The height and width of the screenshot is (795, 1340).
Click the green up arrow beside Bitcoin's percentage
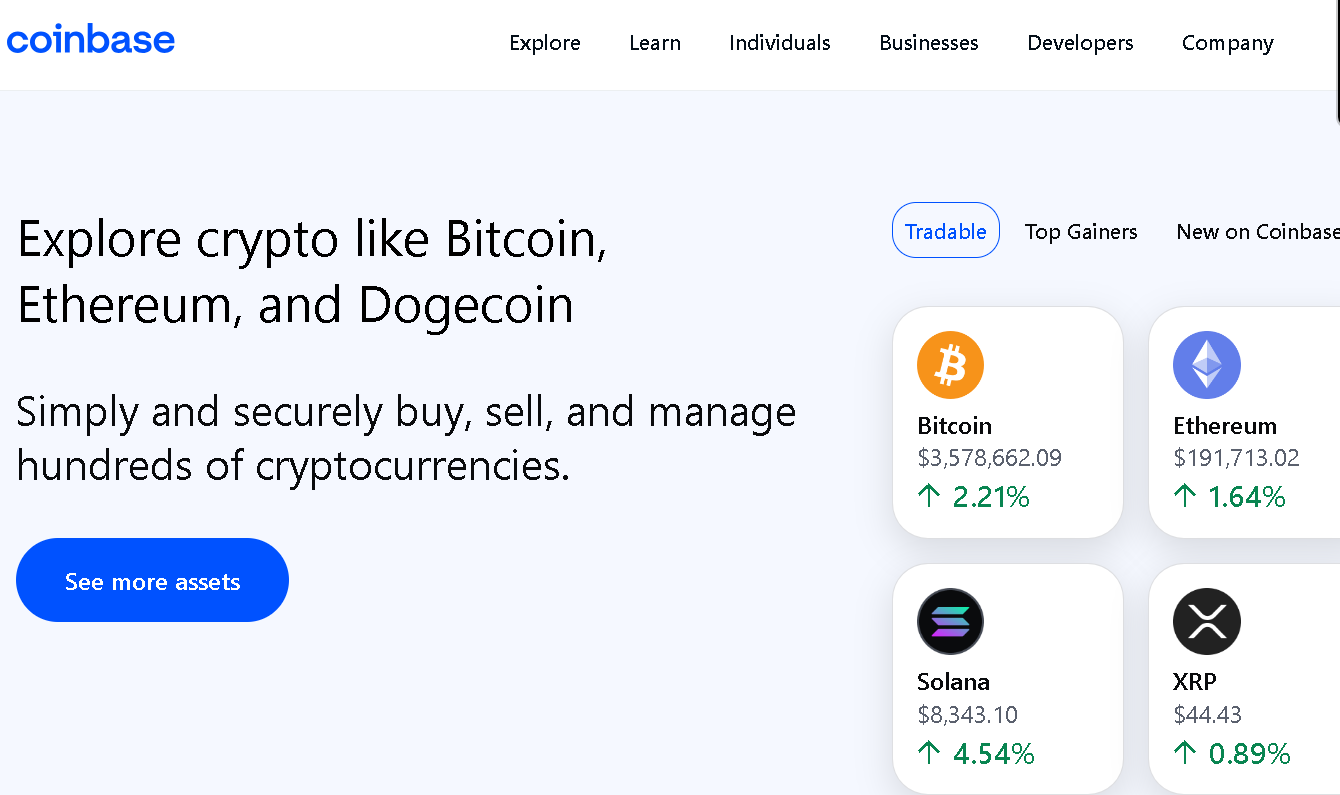(930, 496)
